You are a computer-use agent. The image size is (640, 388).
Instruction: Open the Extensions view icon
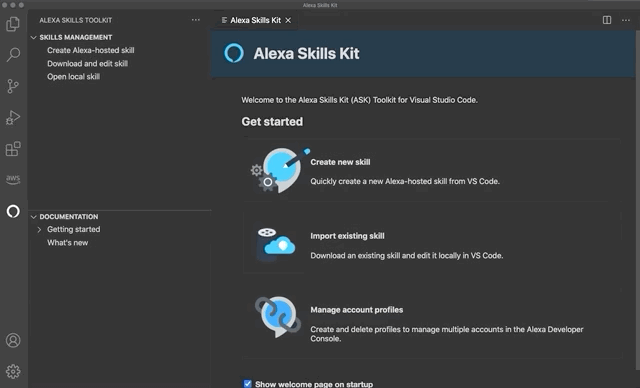13,149
